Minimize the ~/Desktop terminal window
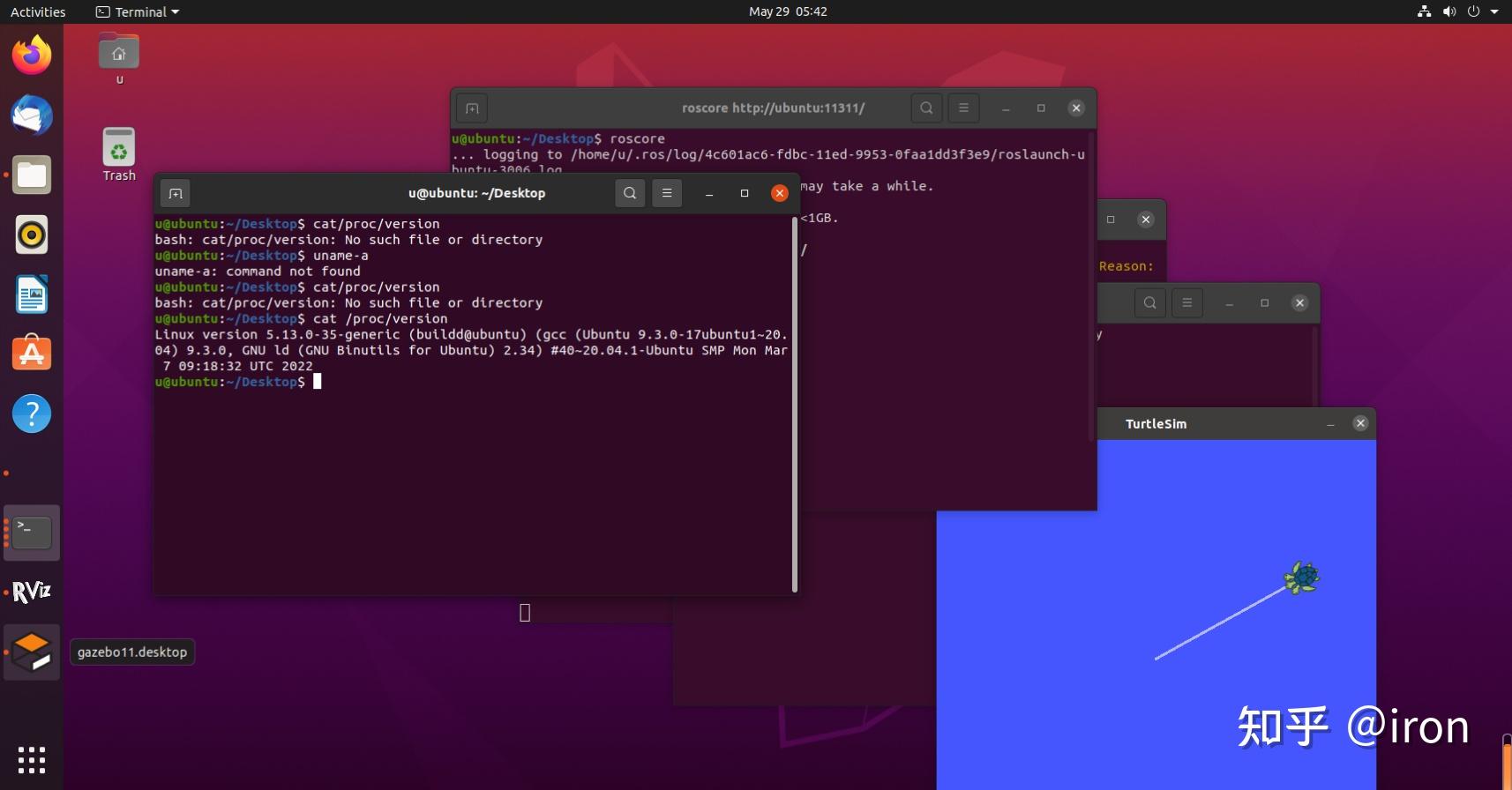 point(709,193)
